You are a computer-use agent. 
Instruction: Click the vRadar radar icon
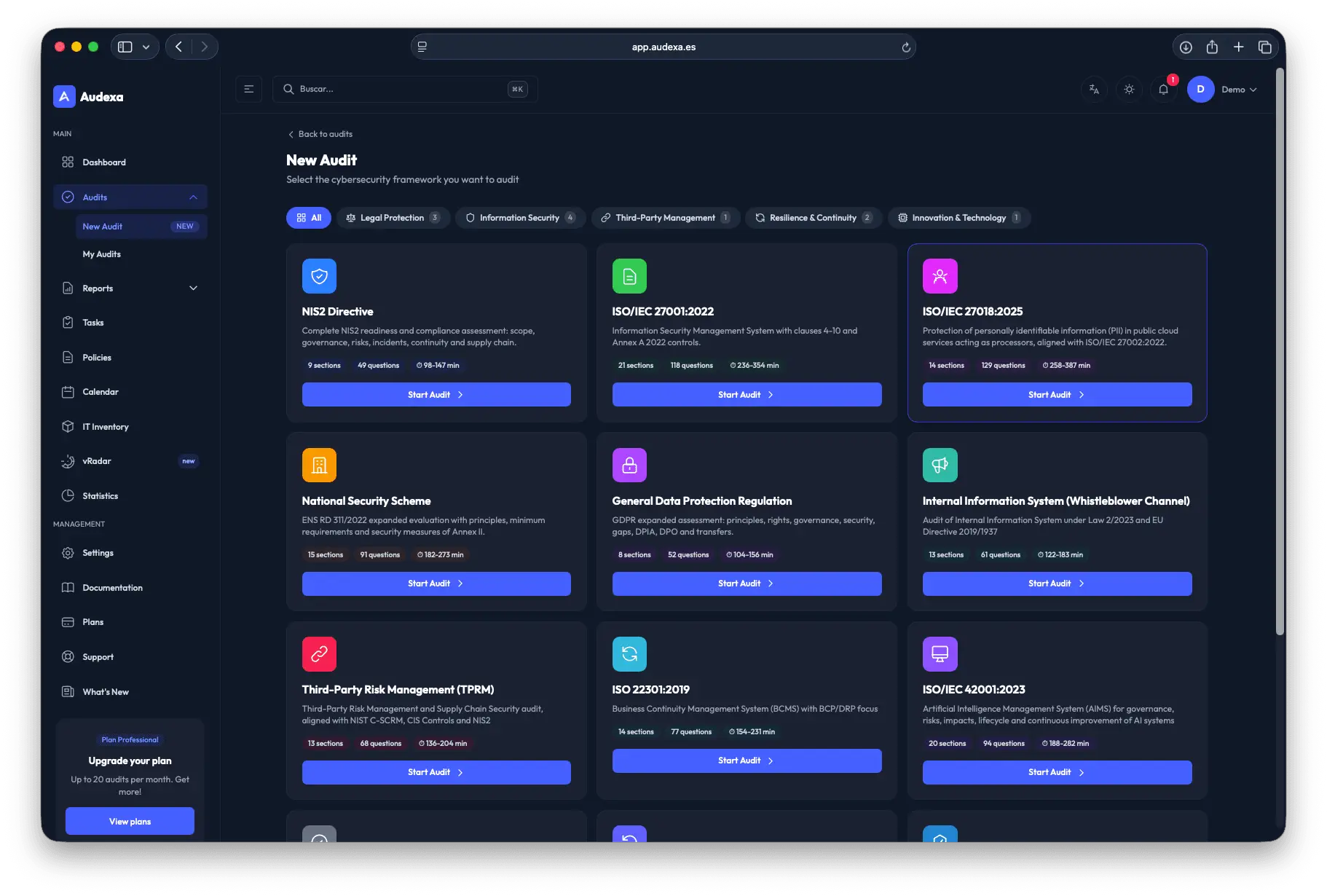(68, 461)
